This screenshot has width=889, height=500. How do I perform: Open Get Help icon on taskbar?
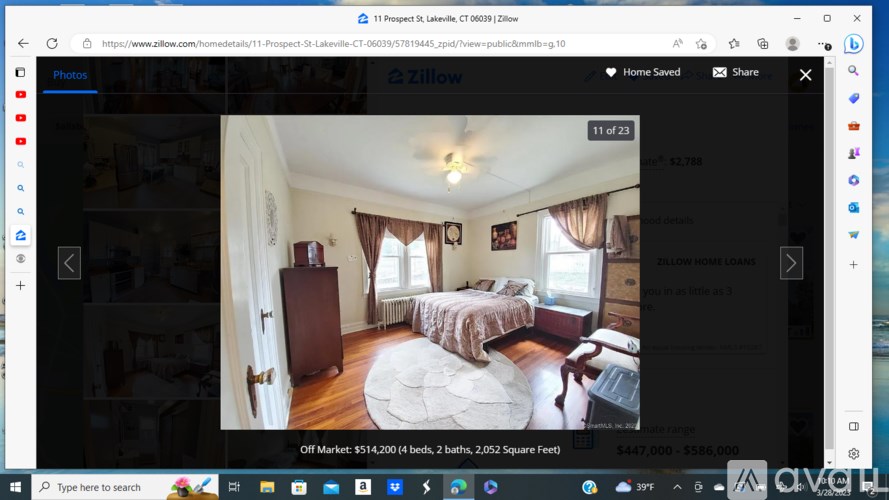(x=590, y=487)
